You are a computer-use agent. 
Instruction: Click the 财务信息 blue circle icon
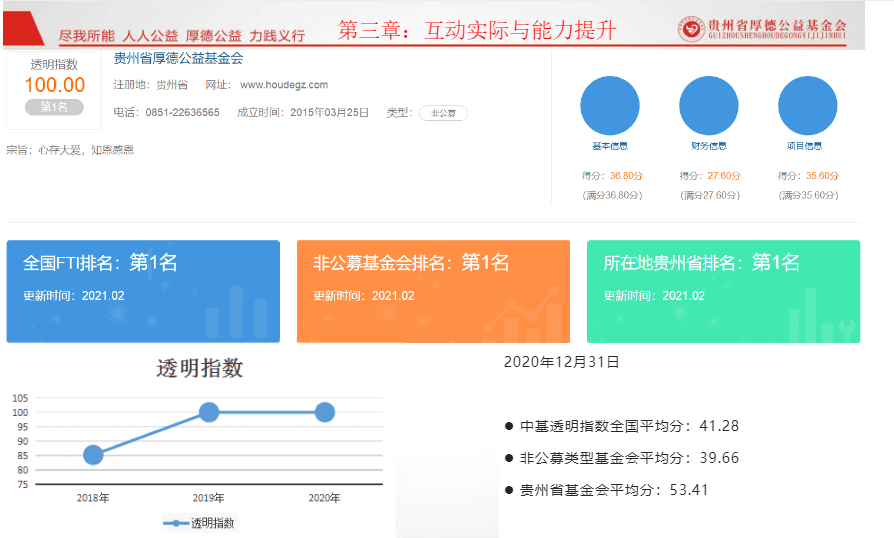[x=708, y=106]
